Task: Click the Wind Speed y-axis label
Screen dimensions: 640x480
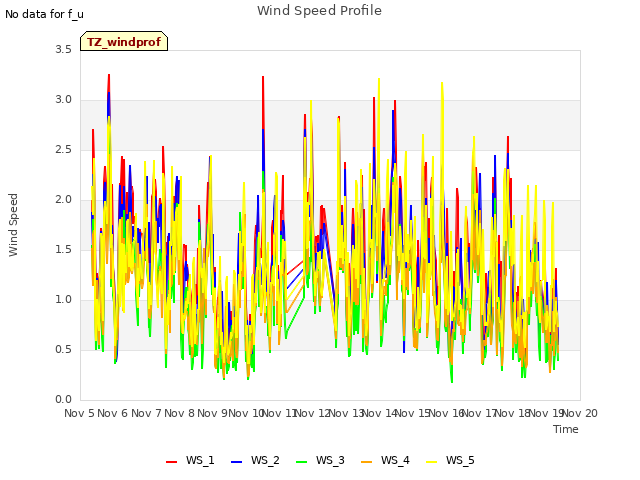Action: [x=13, y=225]
